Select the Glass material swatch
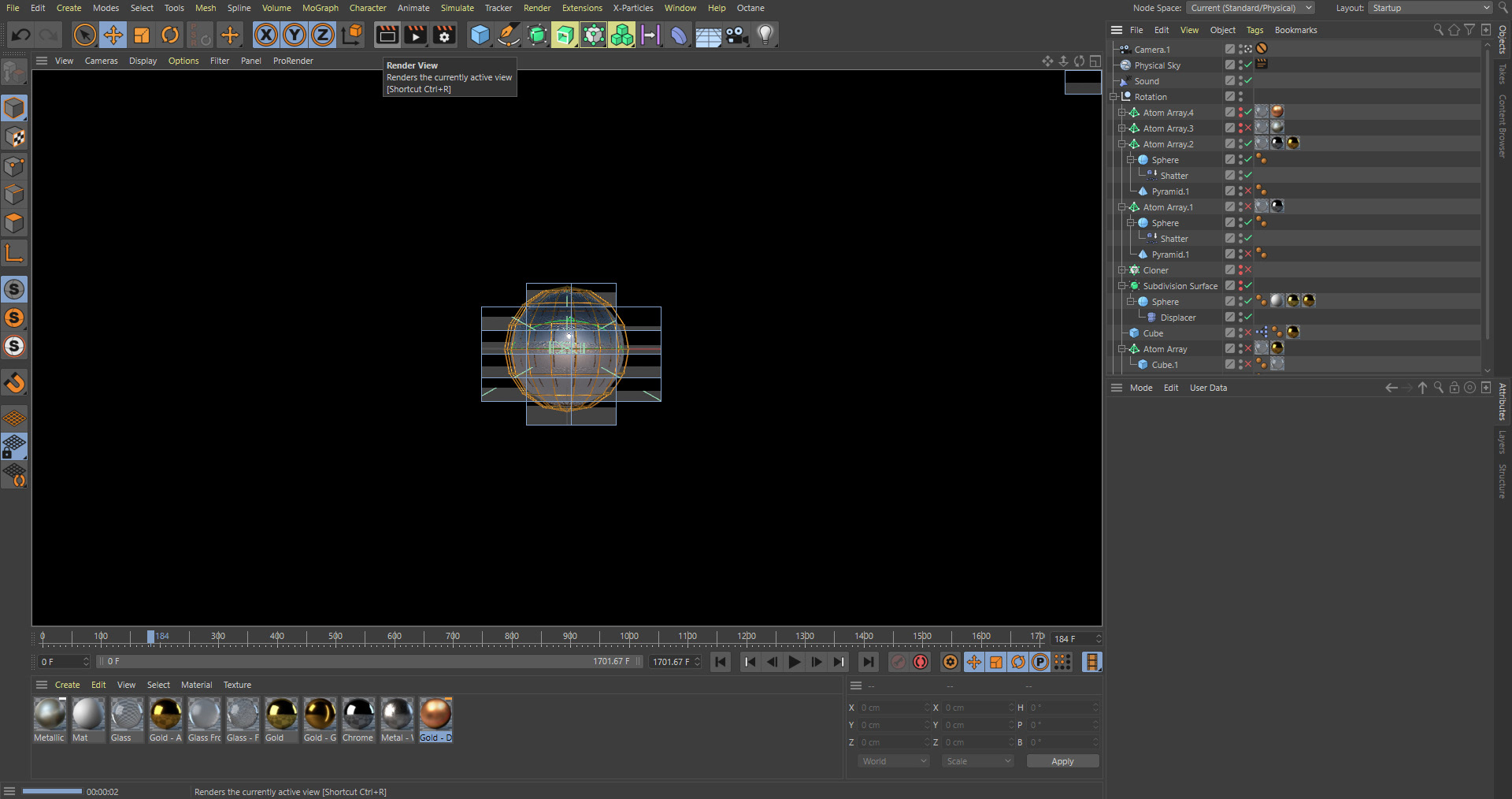This screenshot has height=799, width=1512. [x=127, y=719]
